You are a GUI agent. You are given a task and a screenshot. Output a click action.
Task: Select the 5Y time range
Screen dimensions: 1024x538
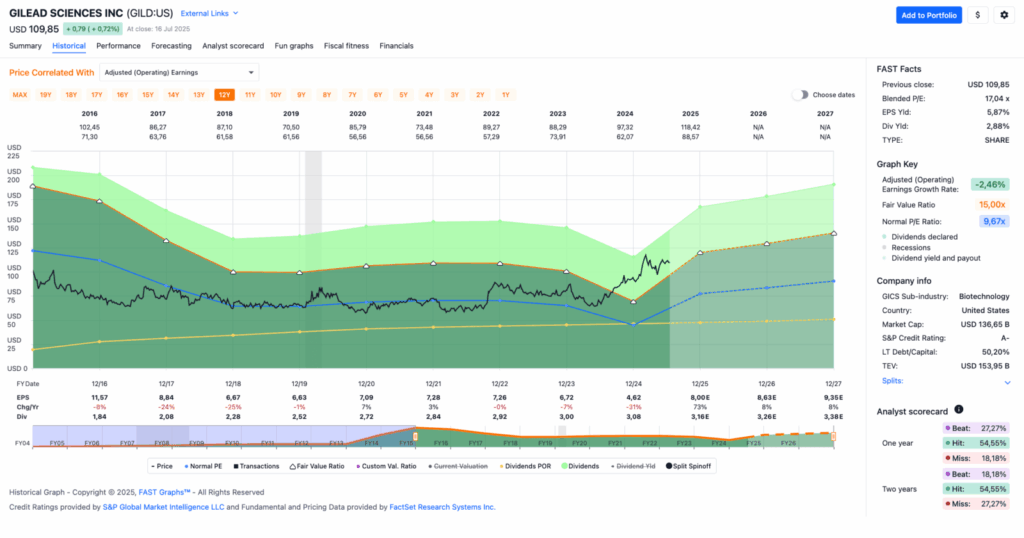pos(403,95)
